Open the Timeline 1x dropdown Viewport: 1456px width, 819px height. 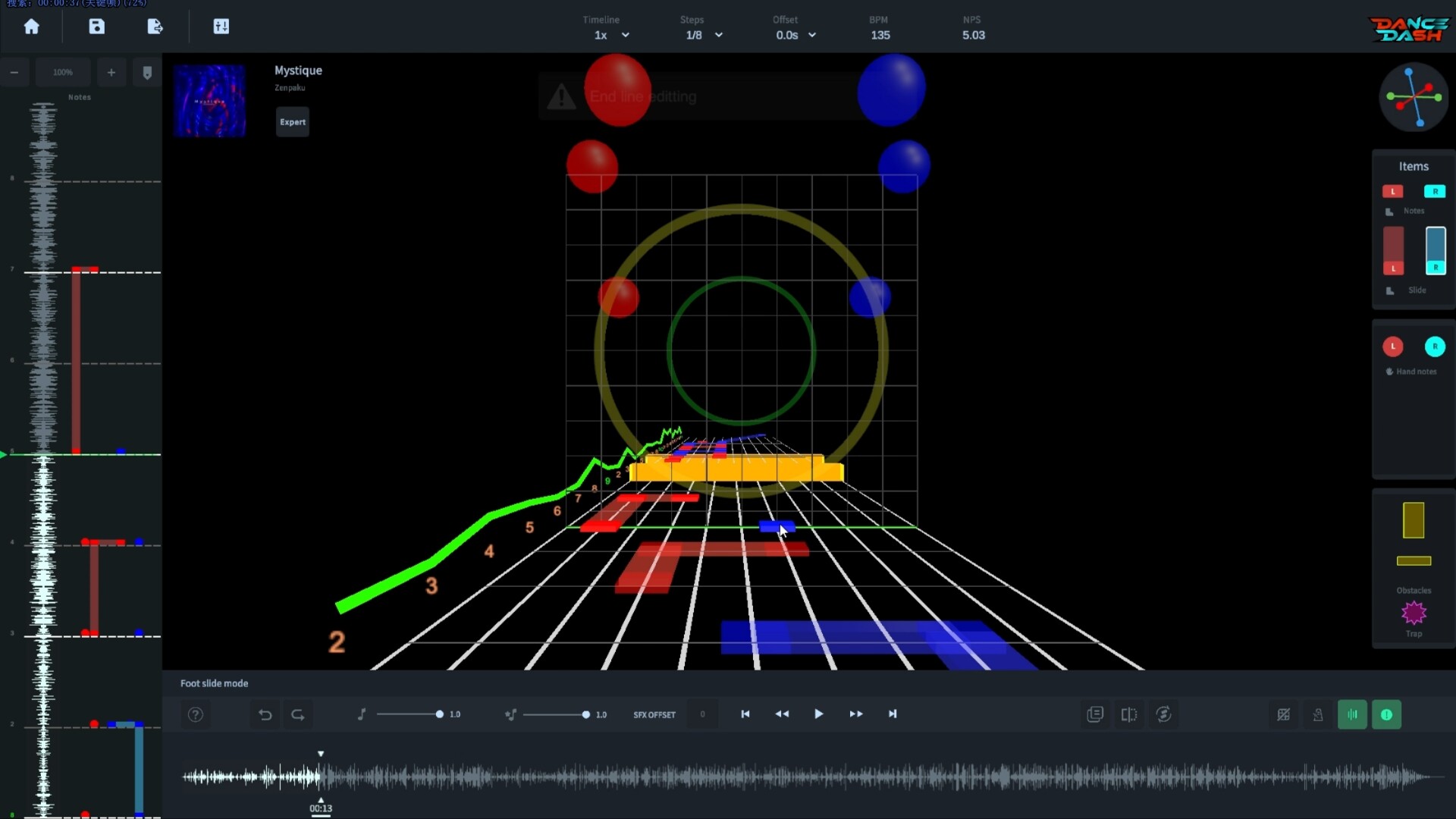[610, 35]
